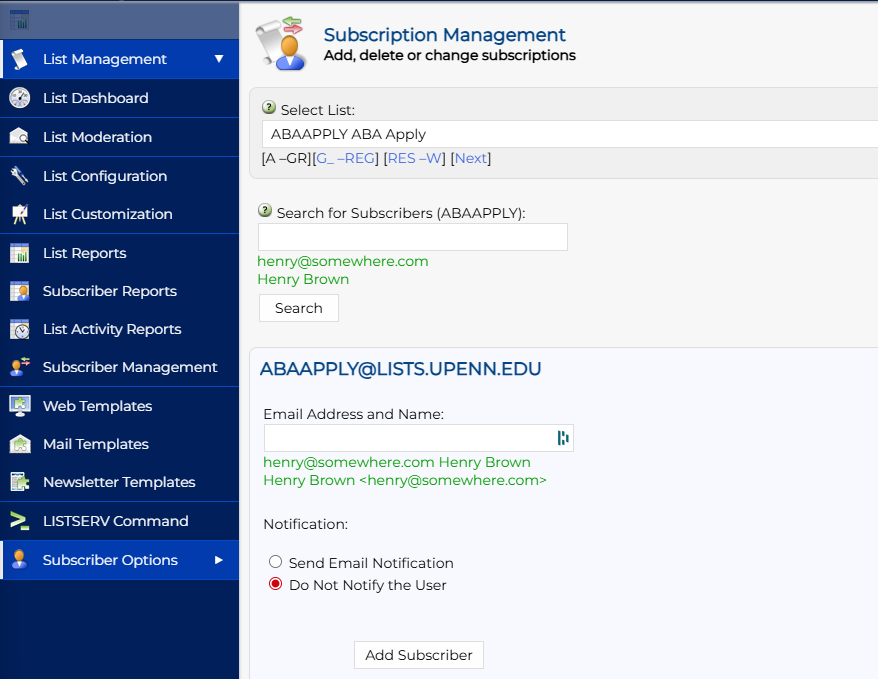
Task: Open the Select List ABAAPPLY dropdown
Action: coord(569,134)
